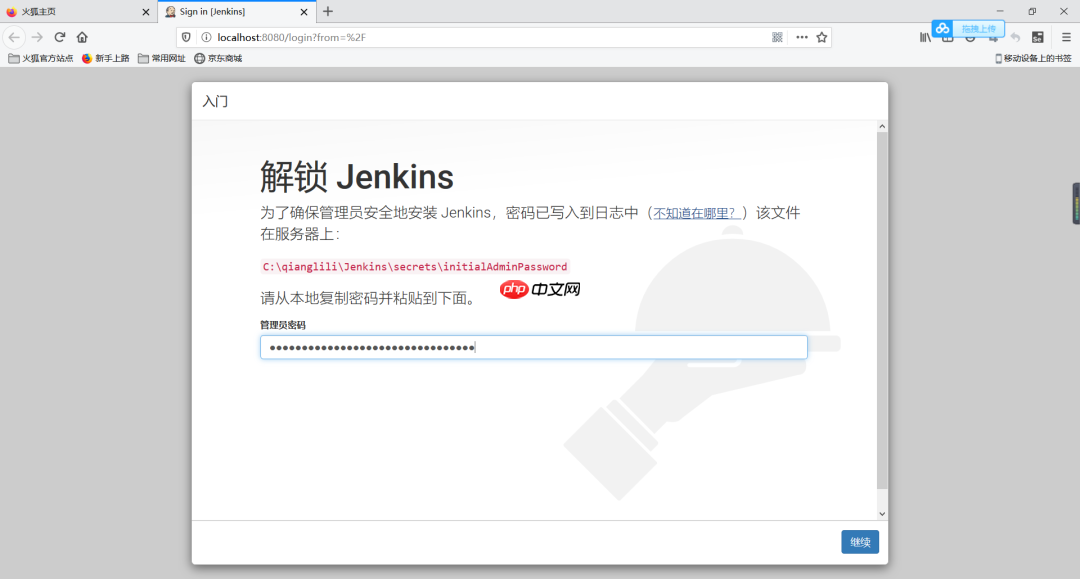
Task: Open a new tab with the plus button
Action: pyautogui.click(x=326, y=12)
